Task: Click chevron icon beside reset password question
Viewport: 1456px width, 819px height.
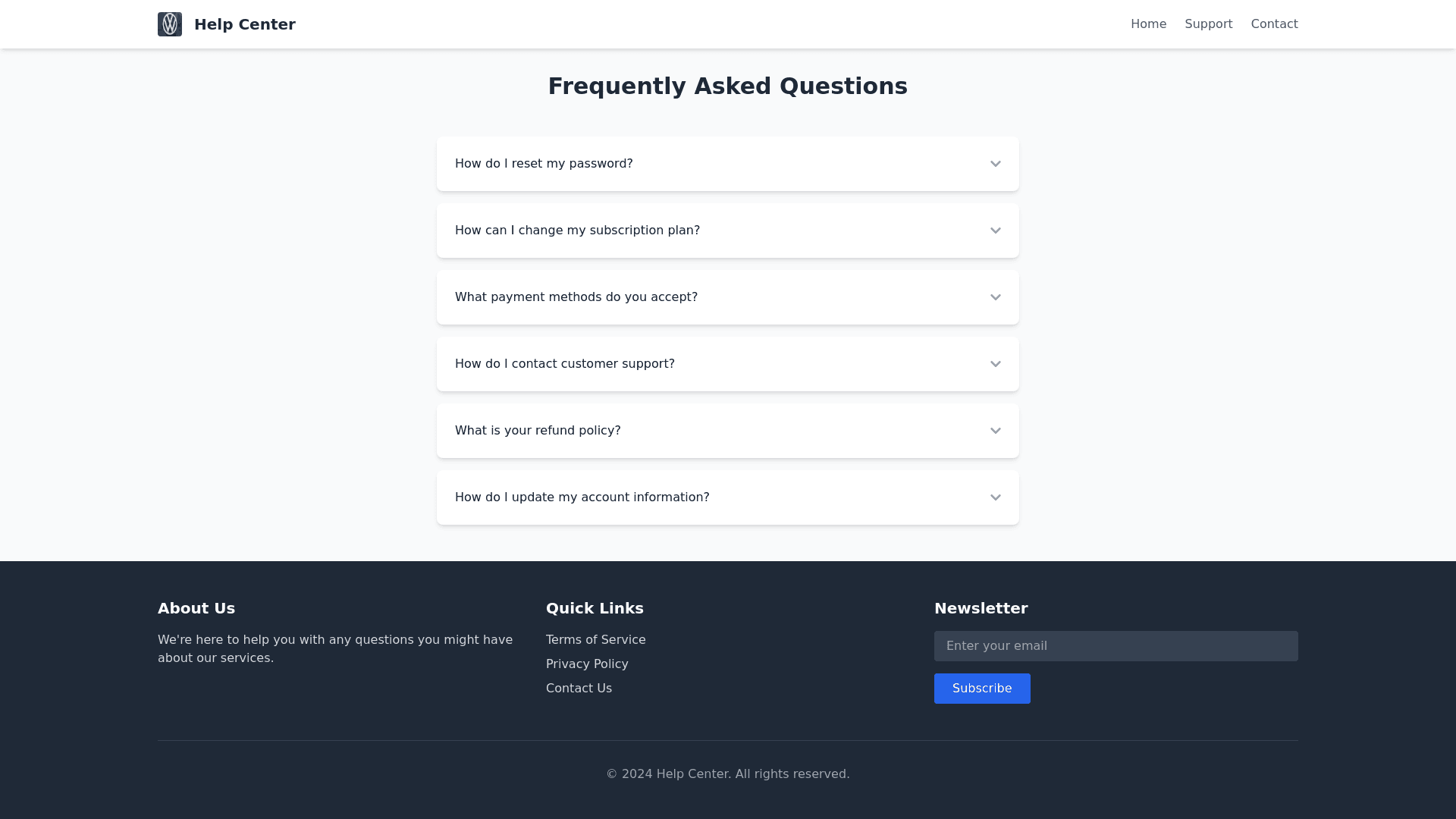Action: [x=996, y=164]
